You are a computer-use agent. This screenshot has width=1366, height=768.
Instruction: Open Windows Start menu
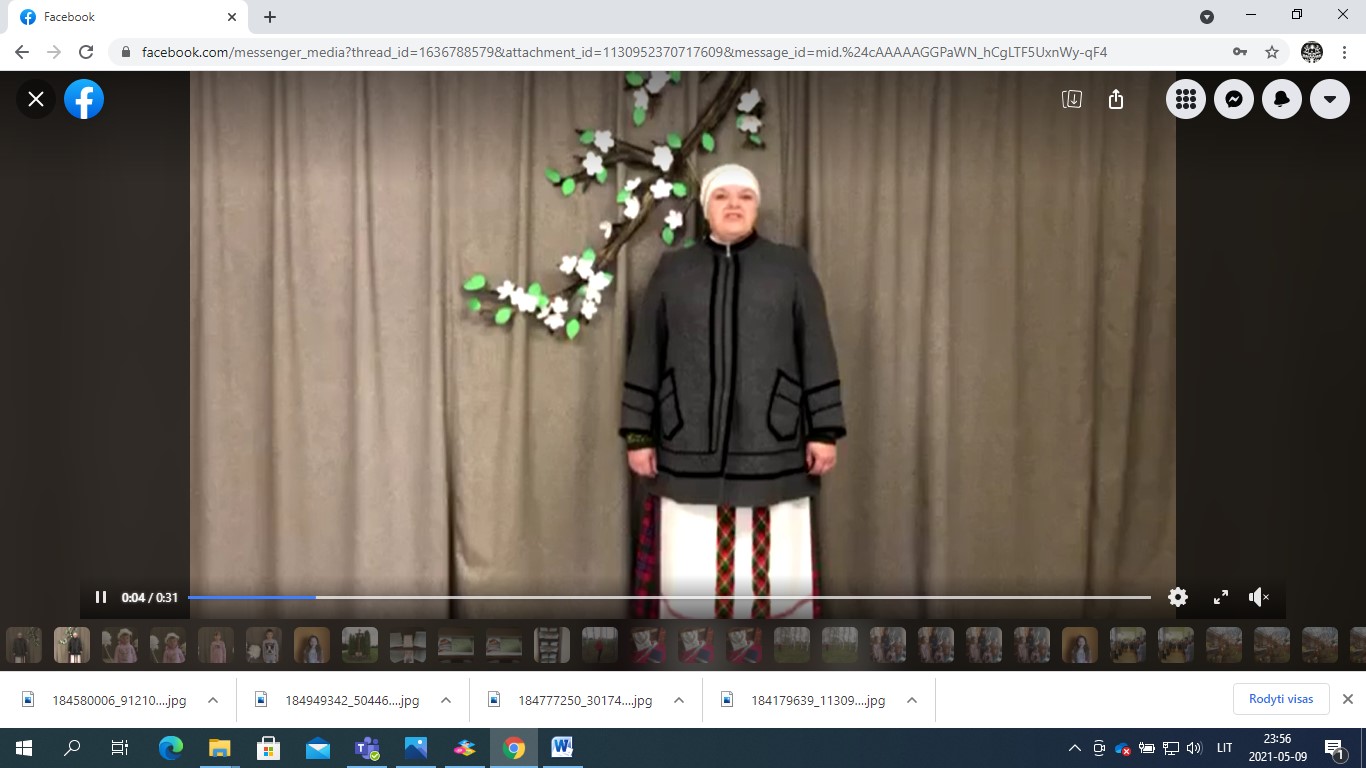(24, 748)
